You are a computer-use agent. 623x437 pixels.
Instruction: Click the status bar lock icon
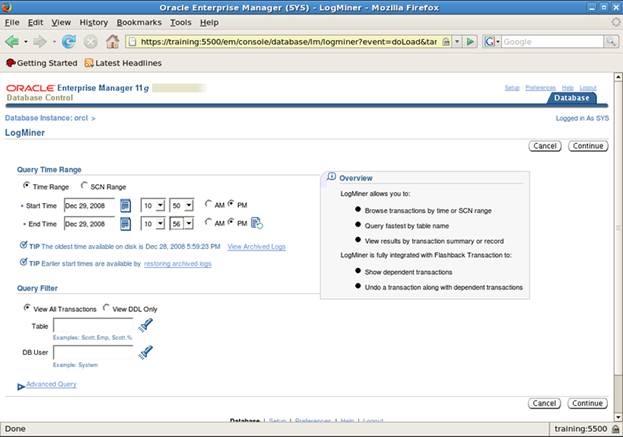pos(615,429)
